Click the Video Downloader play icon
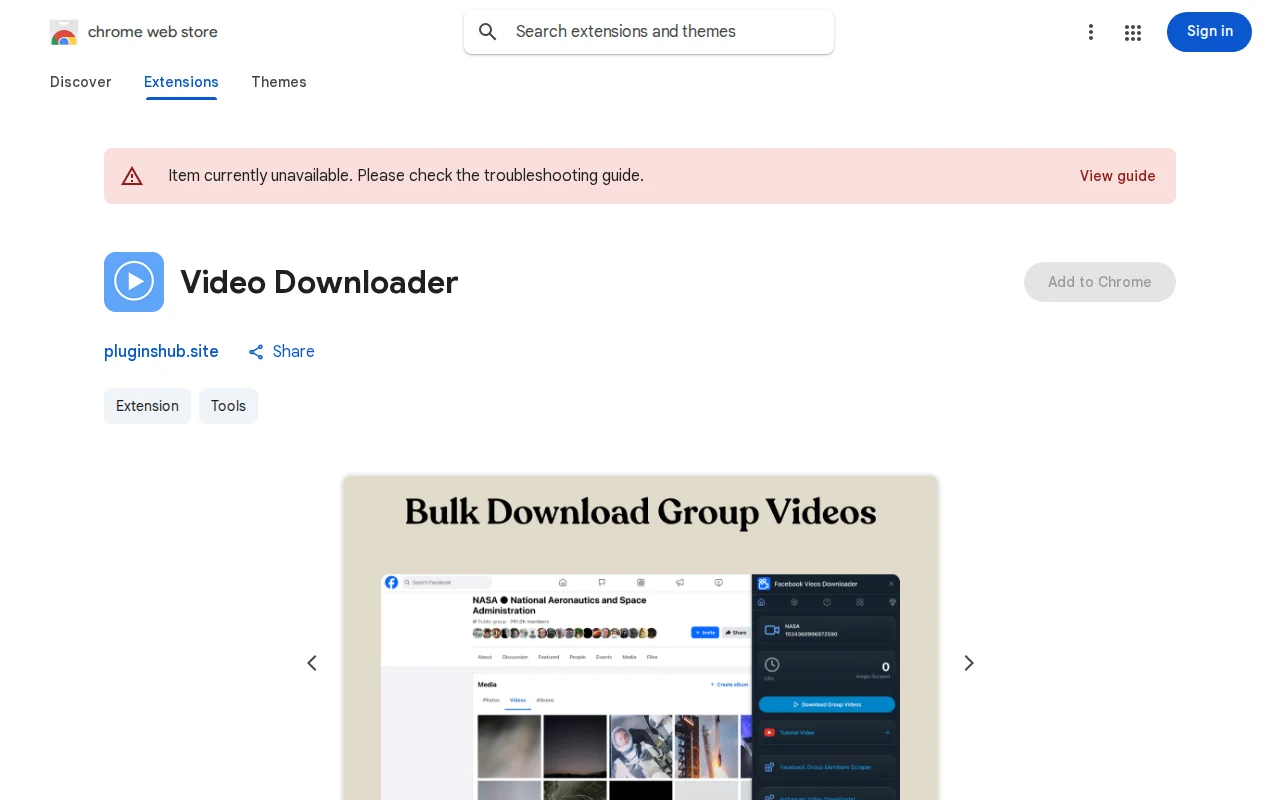The image size is (1280, 800). coord(134,282)
